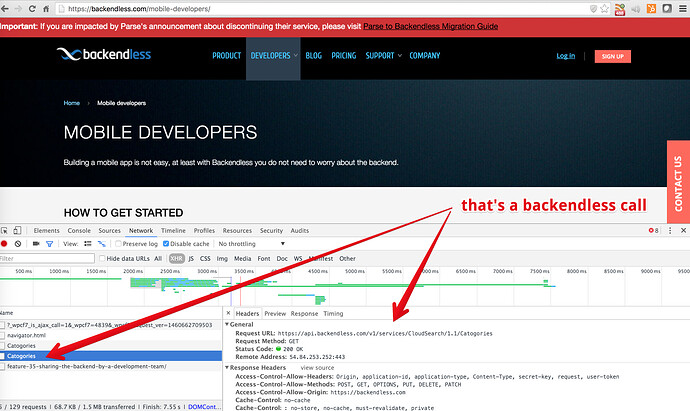Click the shield icon in address bar
Image resolution: width=690 pixels, height=411 pixels.
(593, 9)
